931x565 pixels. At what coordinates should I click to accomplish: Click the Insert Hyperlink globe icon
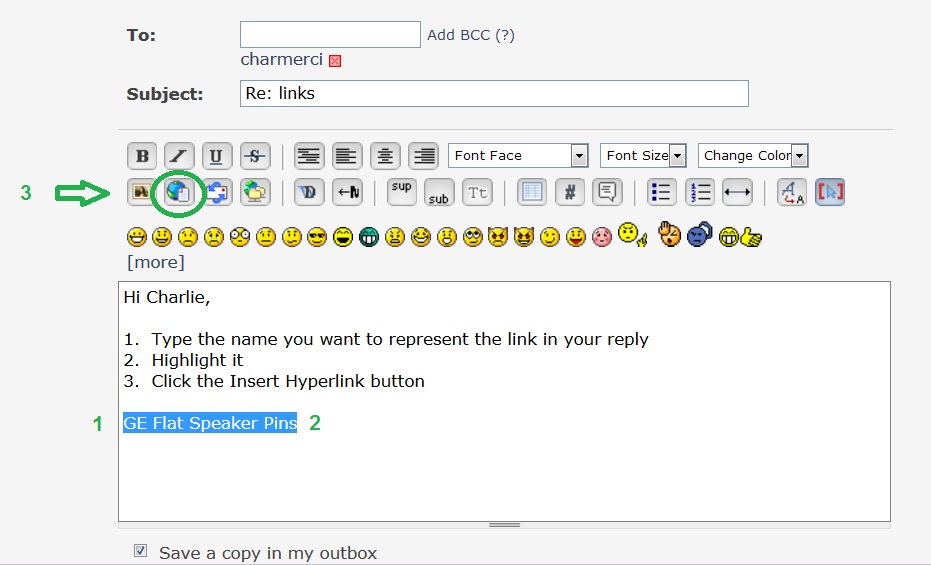(179, 192)
